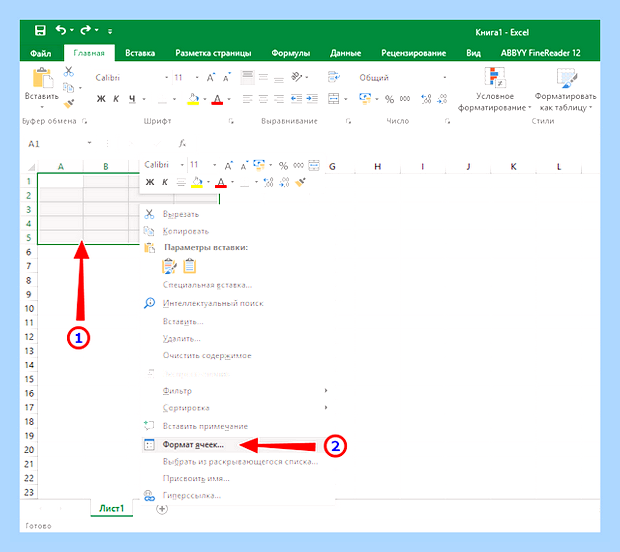Apply thousands separator format in ribbon
Screen dimensions: 620x552
[x=405, y=99]
